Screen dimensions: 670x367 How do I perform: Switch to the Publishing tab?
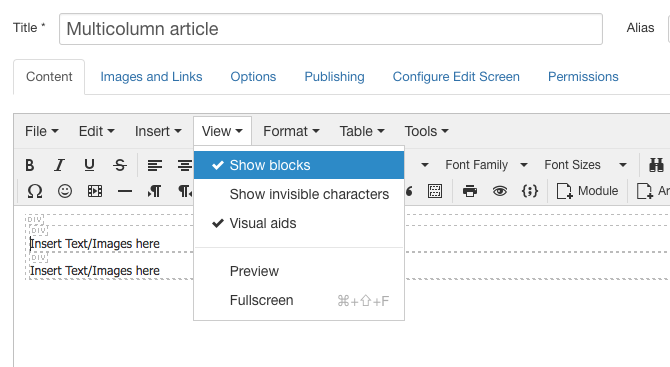(335, 76)
